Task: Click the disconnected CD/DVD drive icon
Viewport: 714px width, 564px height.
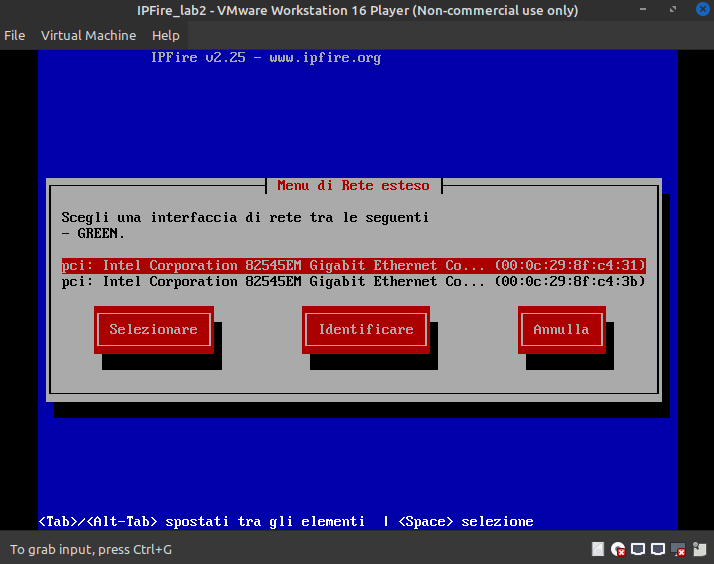Action: [618, 549]
